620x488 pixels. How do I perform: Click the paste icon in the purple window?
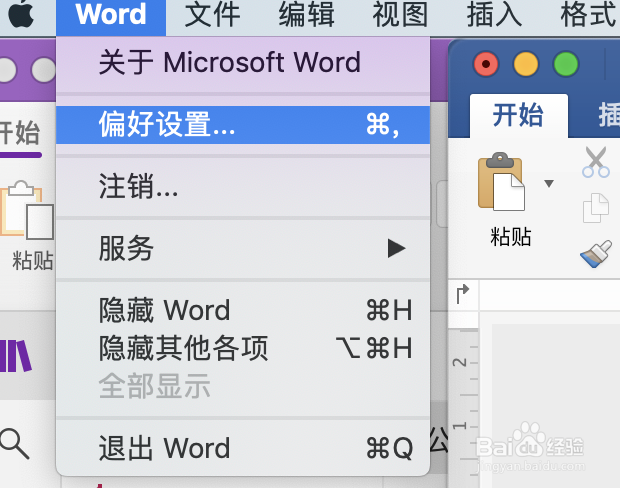(x=27, y=210)
